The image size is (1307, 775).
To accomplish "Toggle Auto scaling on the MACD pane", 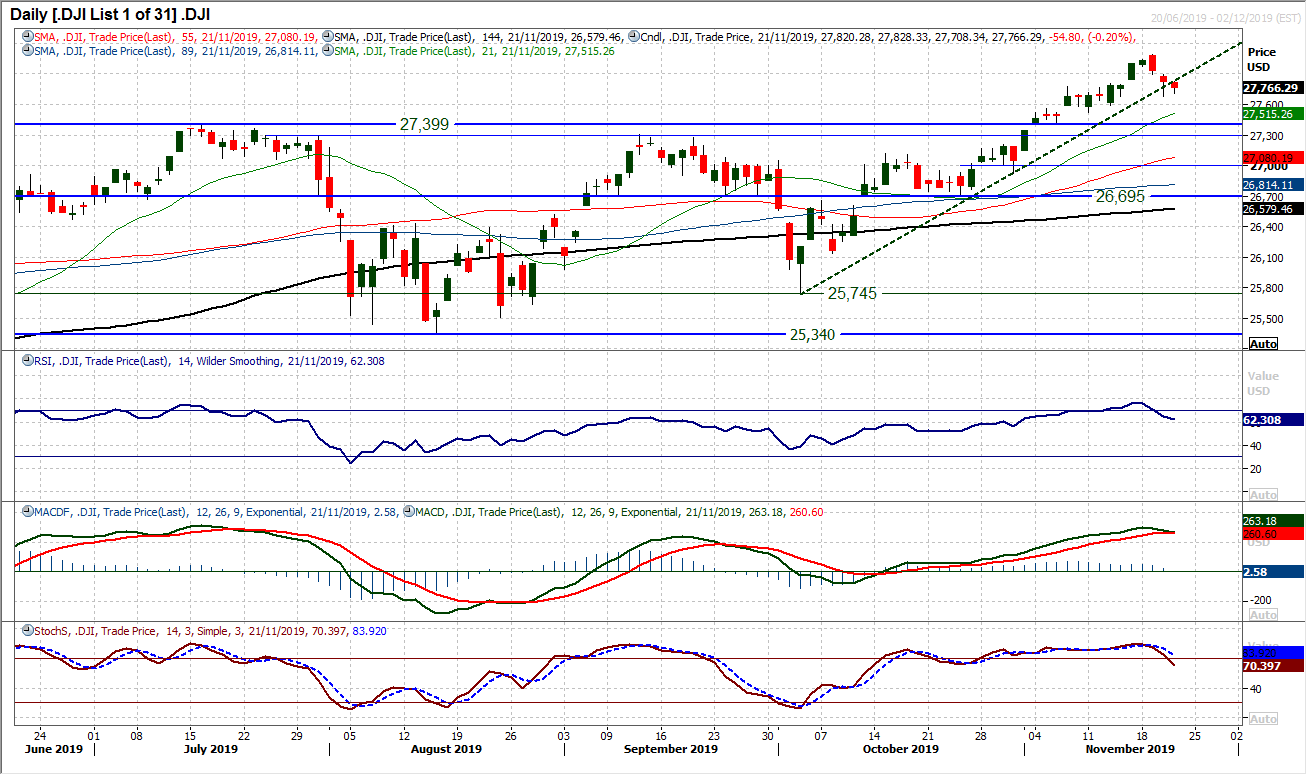I will coord(1264,612).
